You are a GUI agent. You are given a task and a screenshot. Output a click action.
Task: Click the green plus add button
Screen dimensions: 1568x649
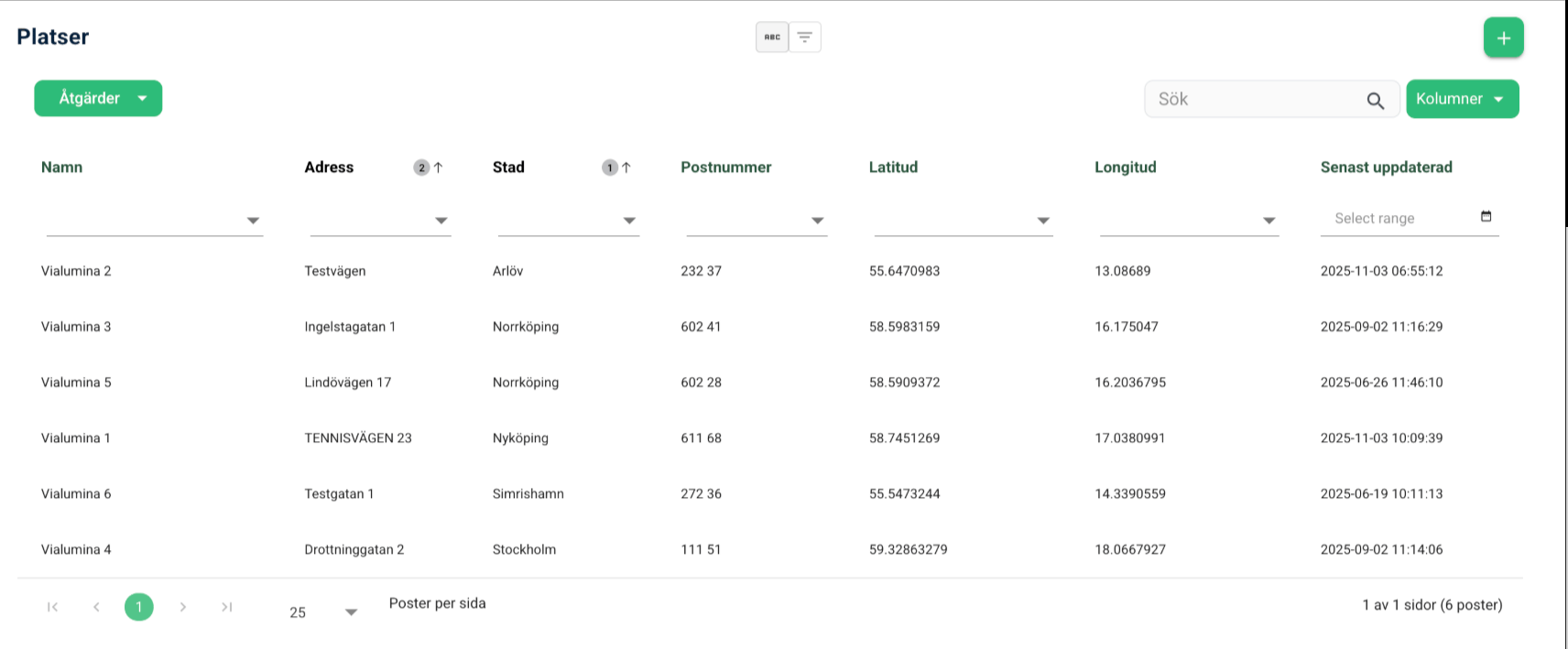coord(1503,38)
